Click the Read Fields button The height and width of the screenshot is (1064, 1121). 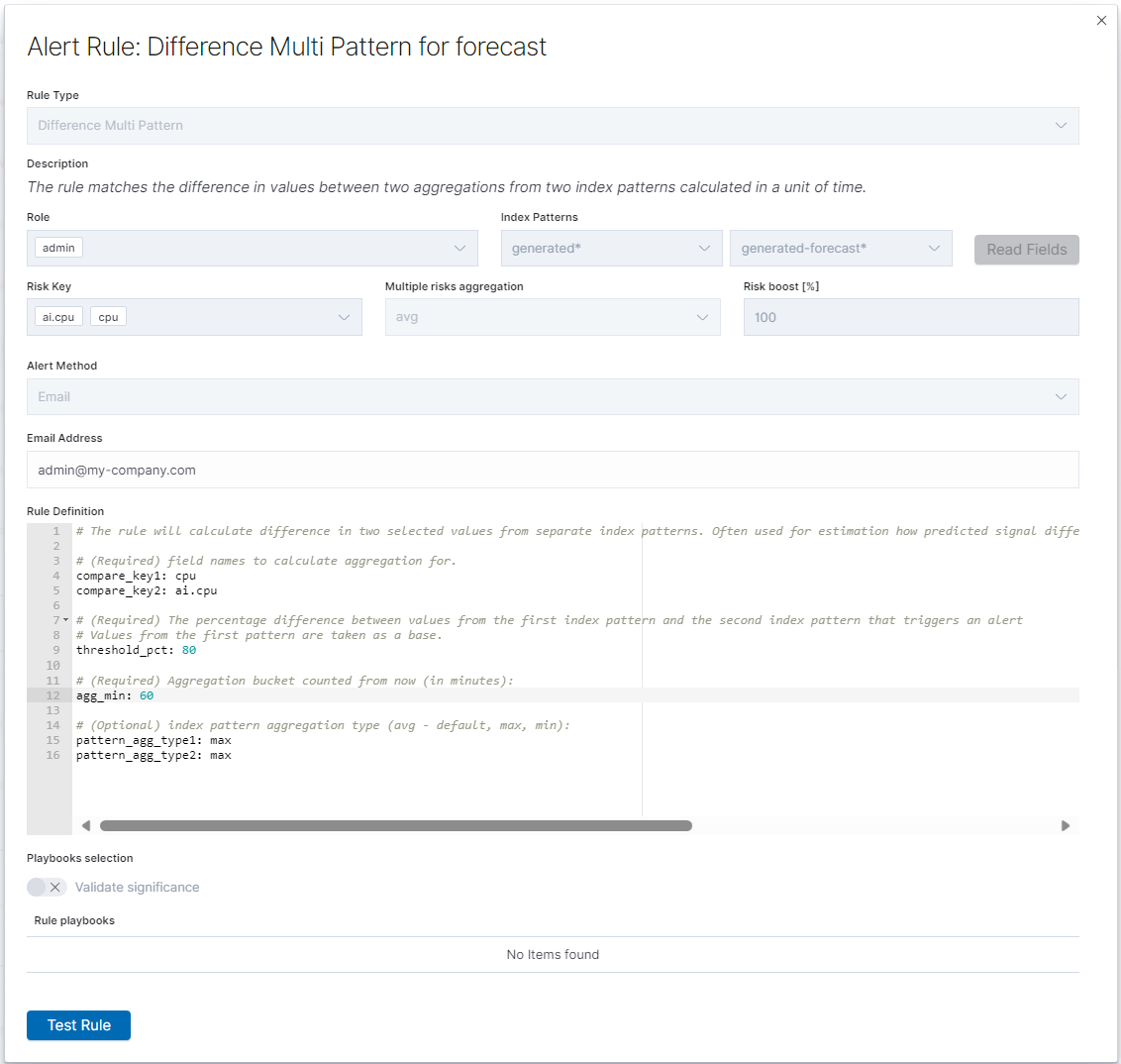coord(1027,250)
